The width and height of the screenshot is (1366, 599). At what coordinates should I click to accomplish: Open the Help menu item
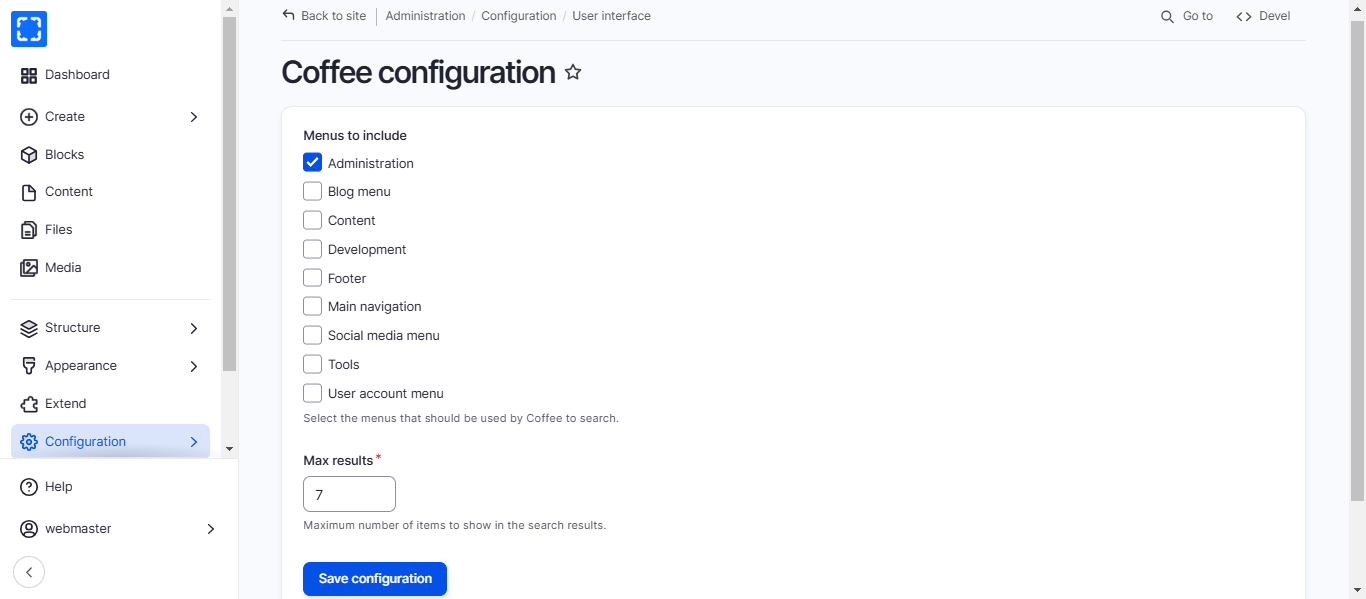click(58, 487)
